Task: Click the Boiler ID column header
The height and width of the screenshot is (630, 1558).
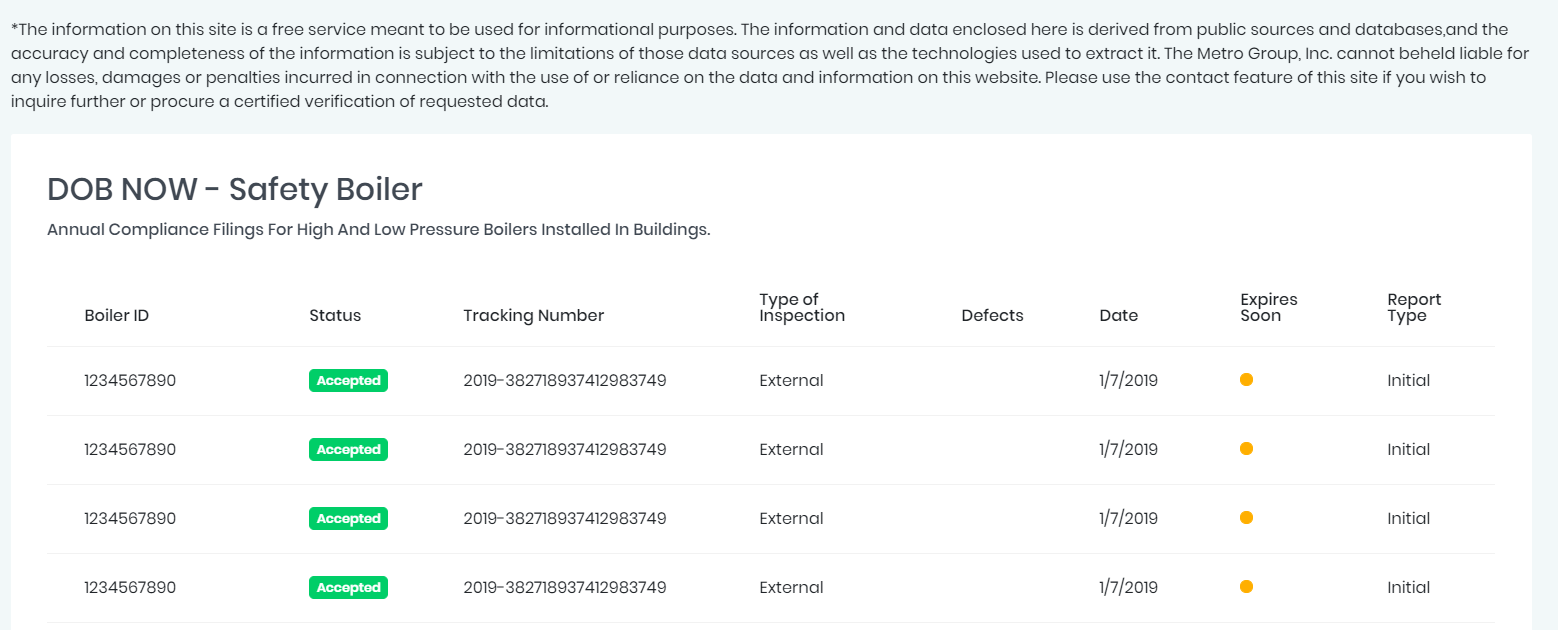Action: pyautogui.click(x=117, y=315)
